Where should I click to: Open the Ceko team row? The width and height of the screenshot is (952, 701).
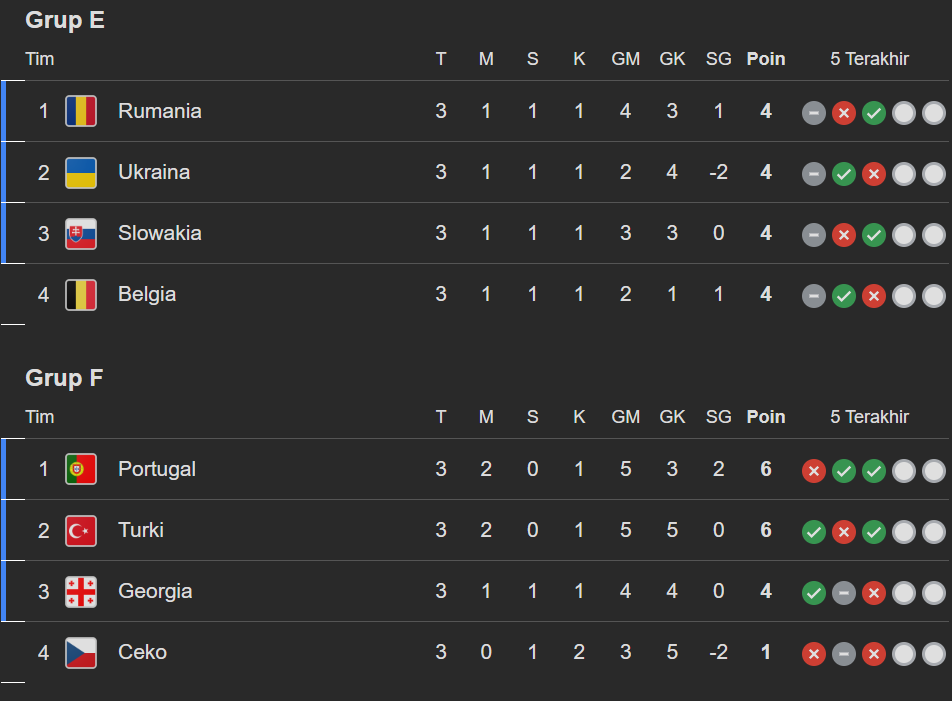tap(142, 652)
